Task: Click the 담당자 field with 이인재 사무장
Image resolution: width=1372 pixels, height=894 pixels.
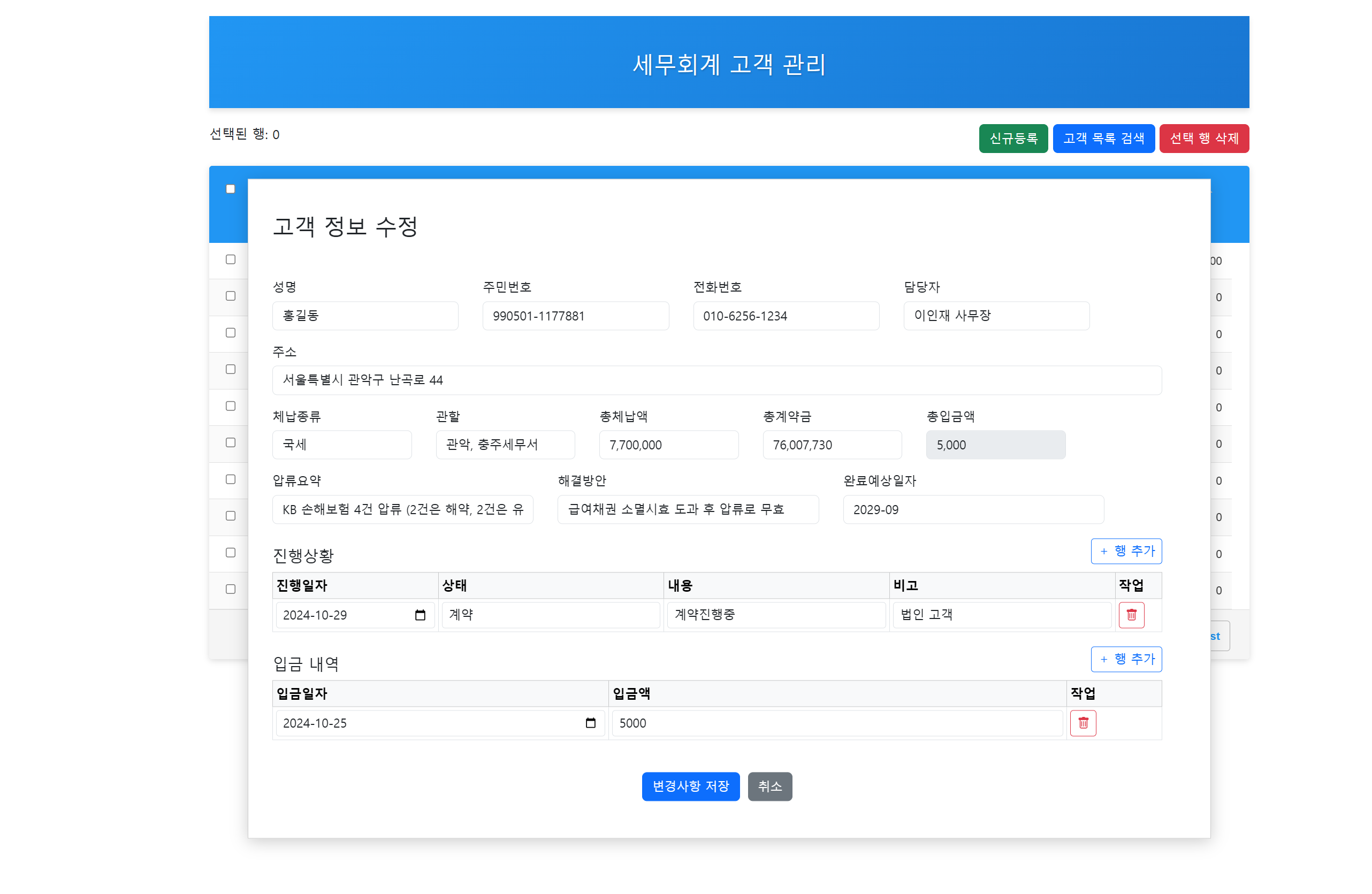Action: click(996, 315)
